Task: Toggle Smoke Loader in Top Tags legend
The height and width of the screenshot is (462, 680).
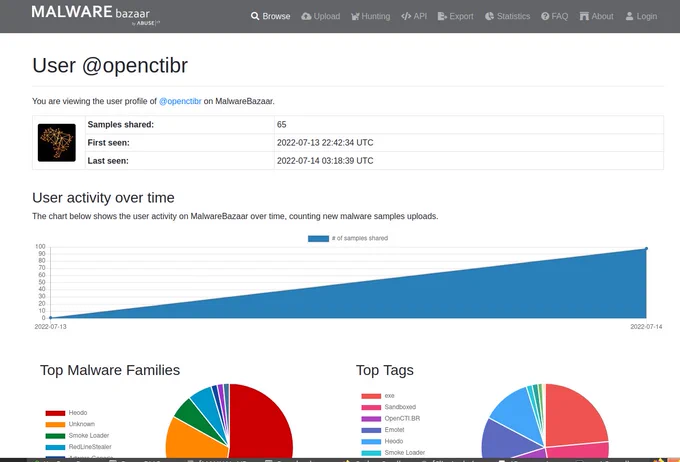Action: pyautogui.click(x=393, y=452)
